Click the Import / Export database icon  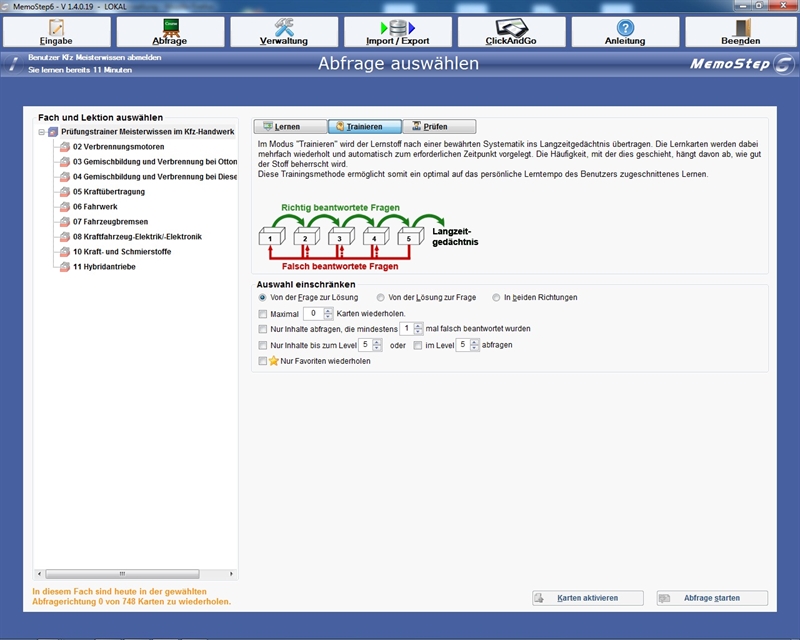point(398,27)
